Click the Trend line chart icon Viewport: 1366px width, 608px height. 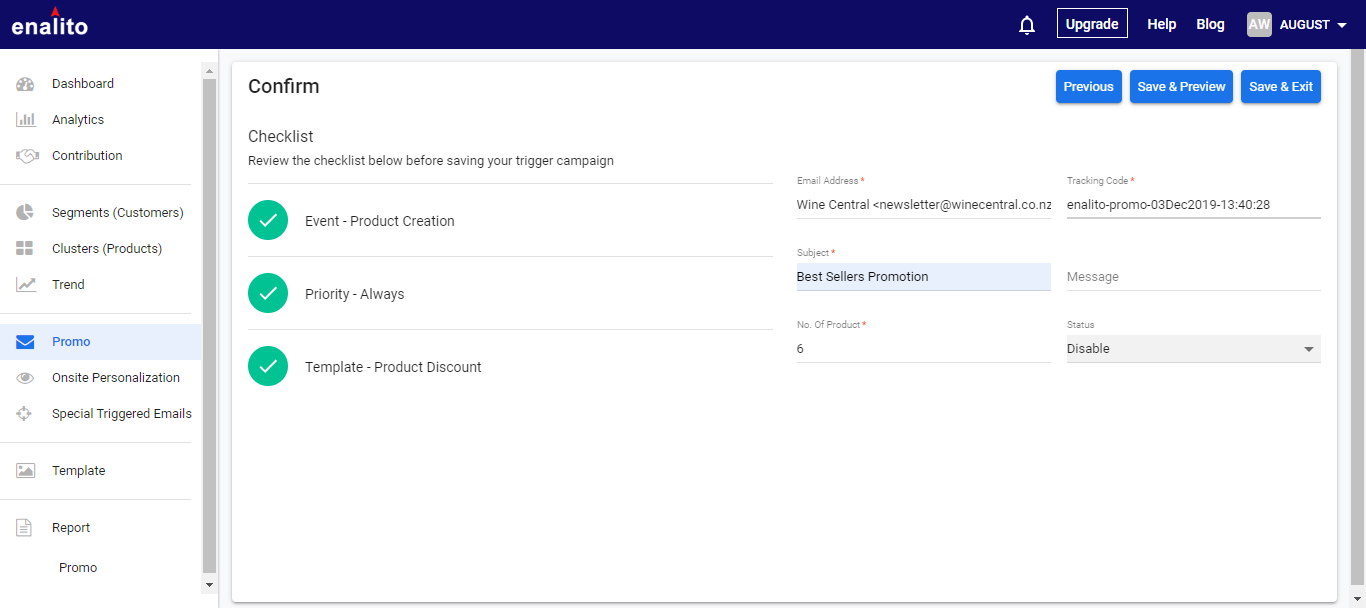[x=25, y=285]
